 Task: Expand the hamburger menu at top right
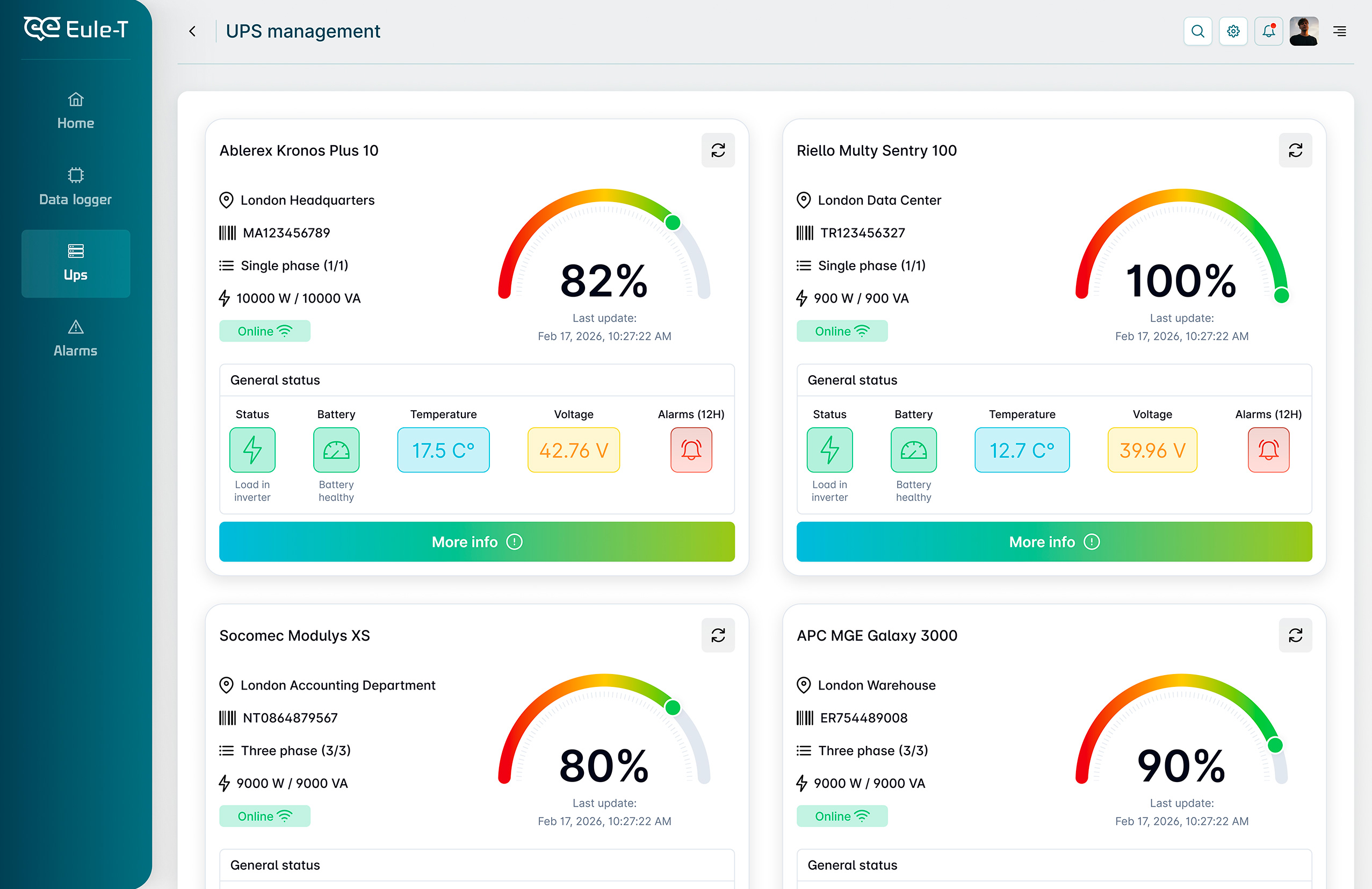tap(1339, 31)
